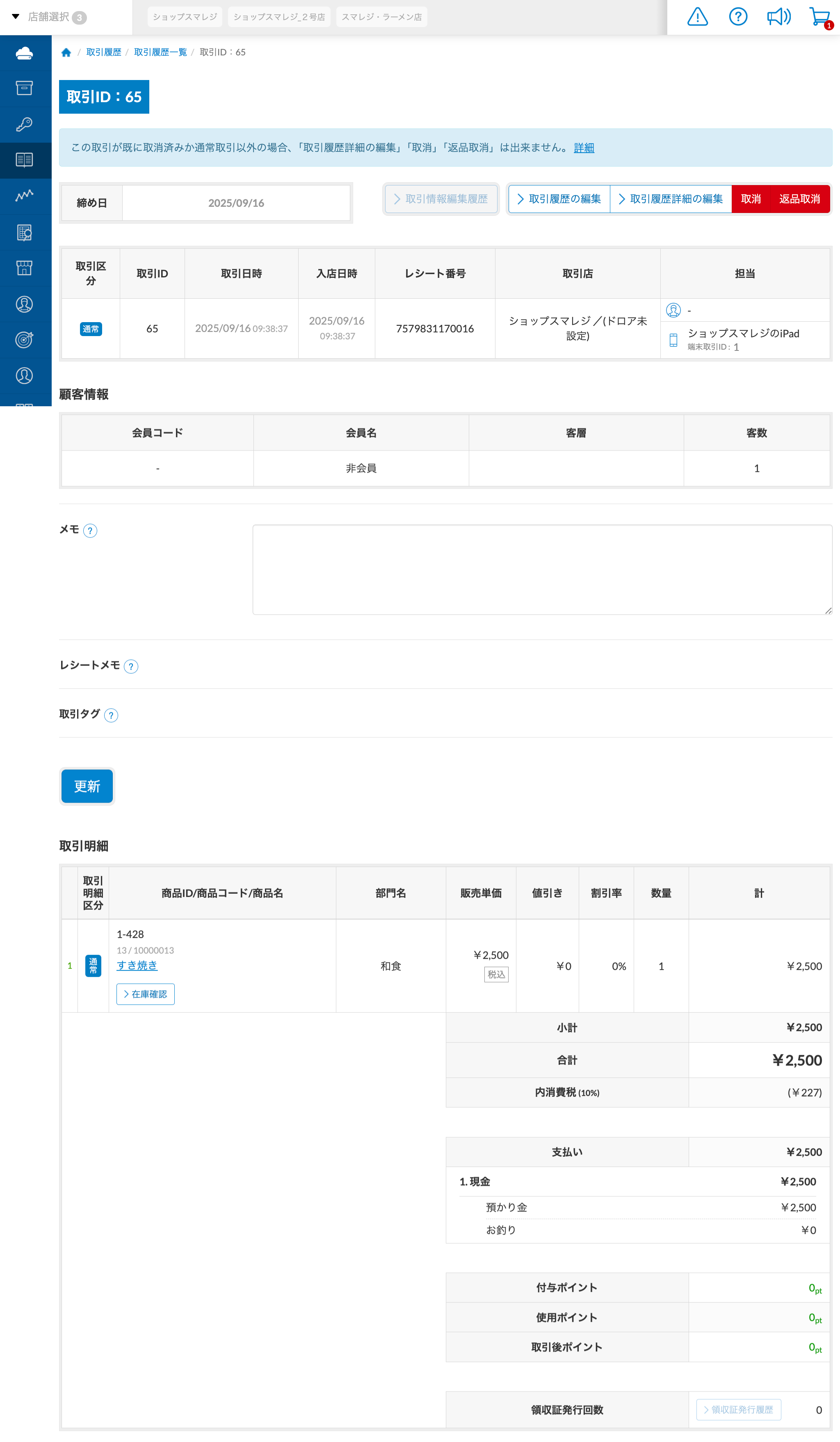Open the shopping cart icon
Viewport: 840px width, 1442px height.
819,16
